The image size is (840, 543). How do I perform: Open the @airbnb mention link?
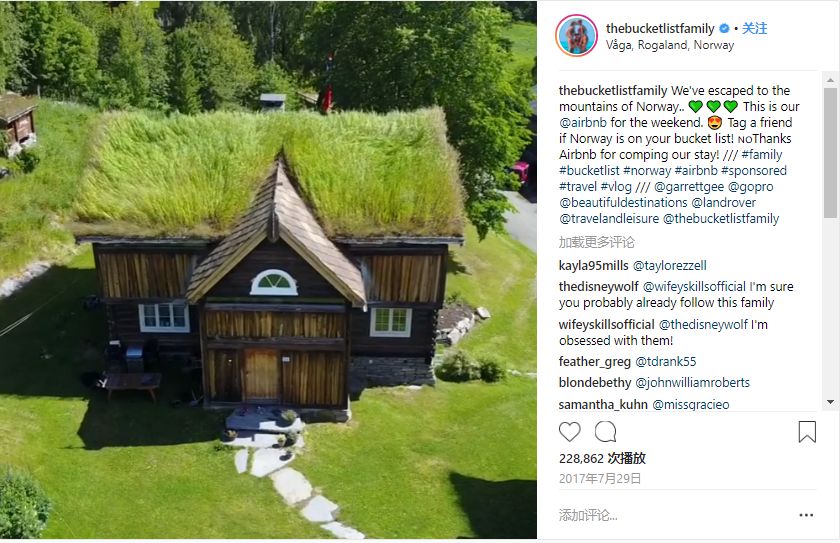coord(583,123)
